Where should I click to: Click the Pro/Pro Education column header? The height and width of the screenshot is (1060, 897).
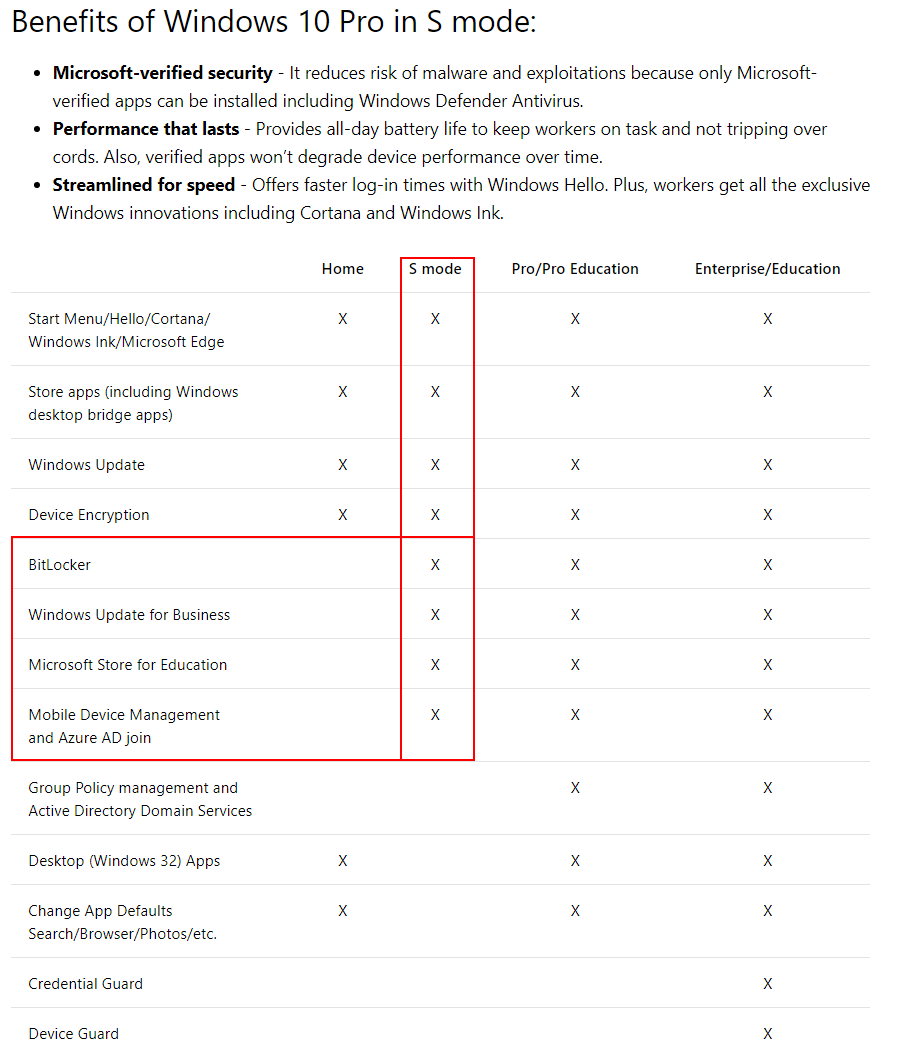click(574, 269)
